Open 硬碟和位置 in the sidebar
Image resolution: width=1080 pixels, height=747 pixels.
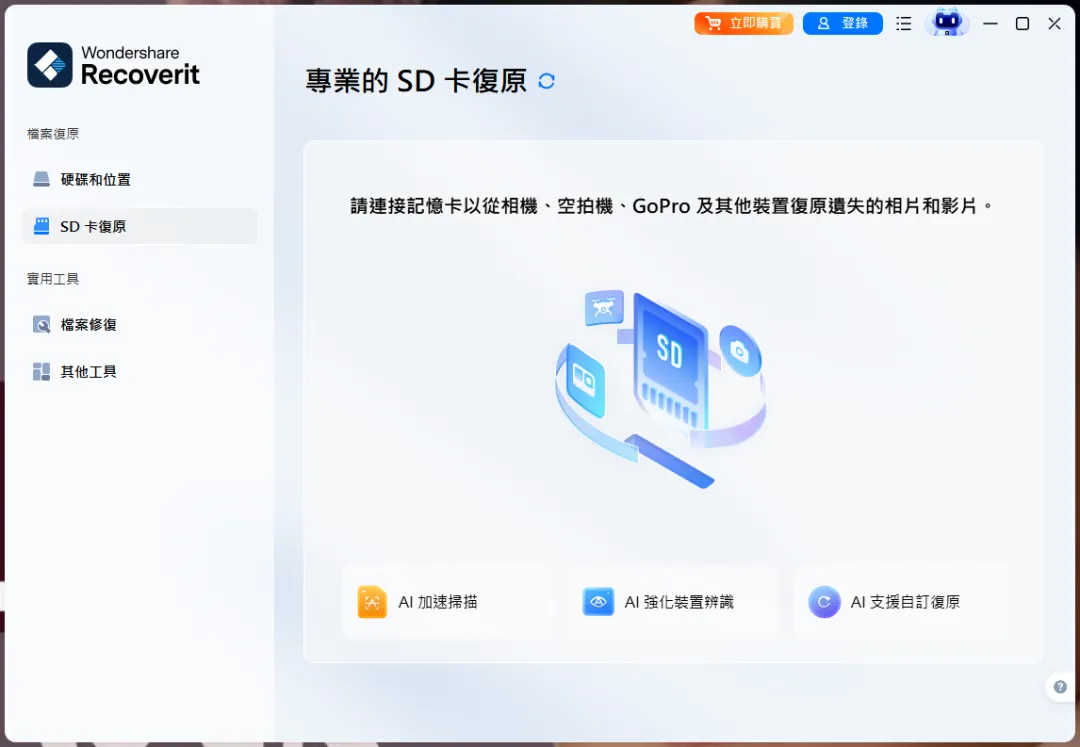140,180
